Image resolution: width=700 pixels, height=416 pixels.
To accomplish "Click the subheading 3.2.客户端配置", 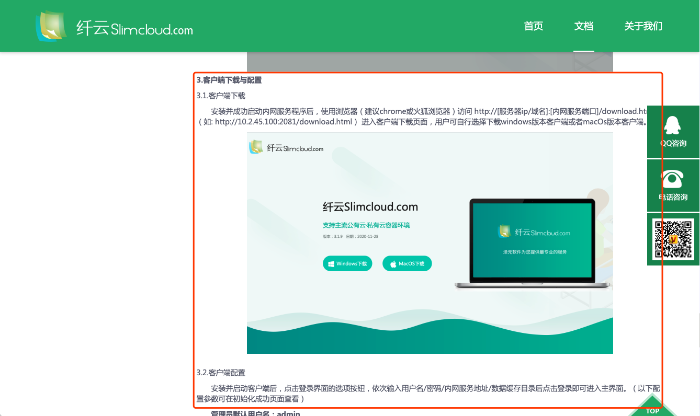I will coord(221,372).
